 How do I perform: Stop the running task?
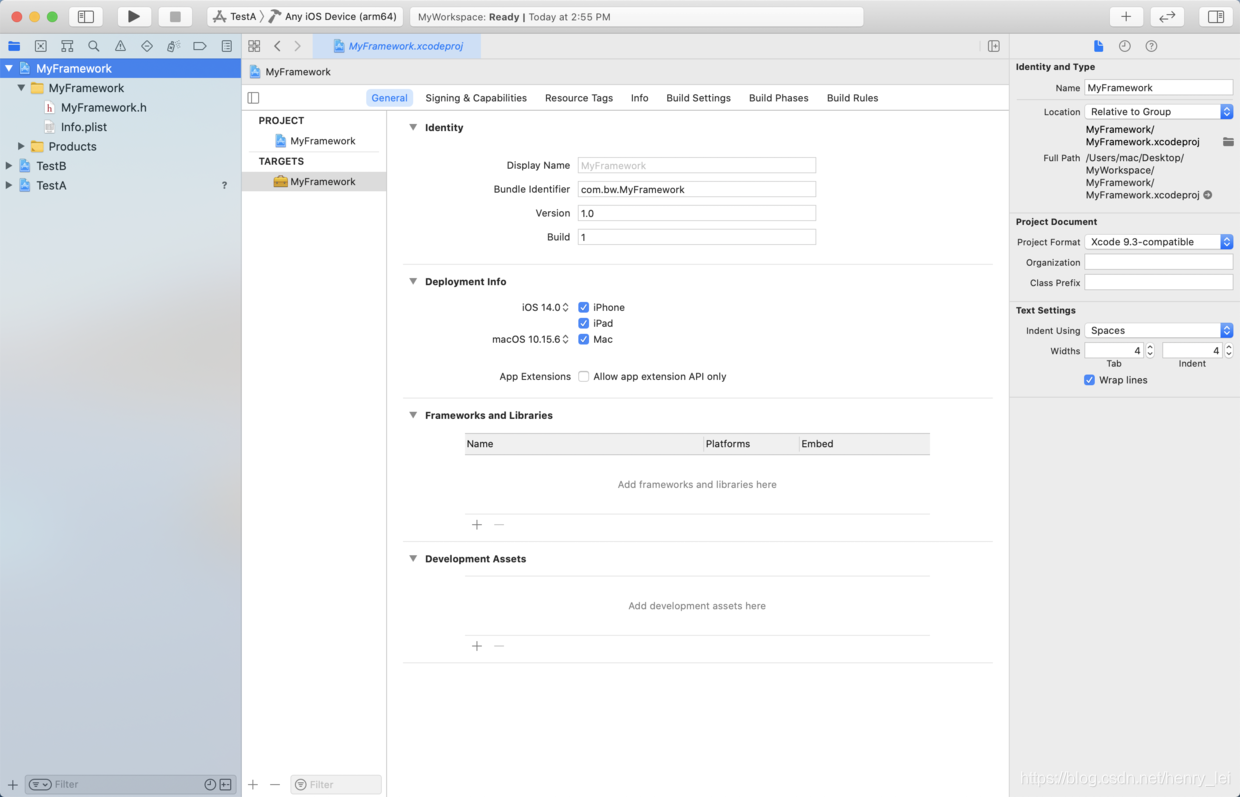pos(175,16)
